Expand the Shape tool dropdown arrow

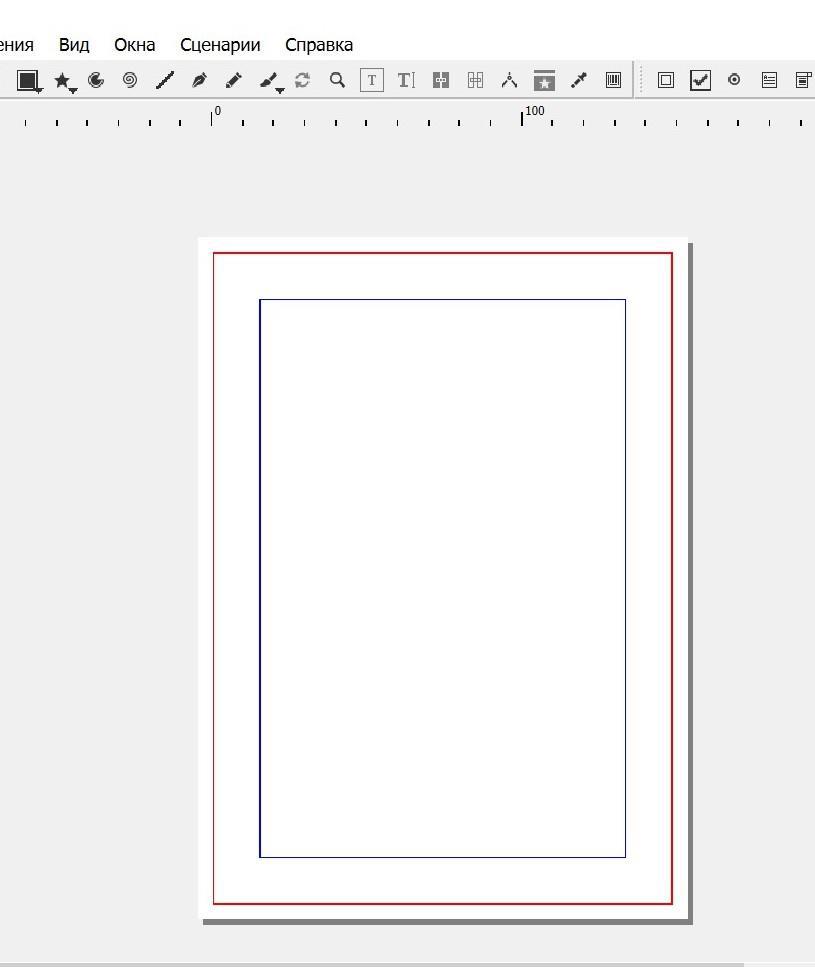39,91
